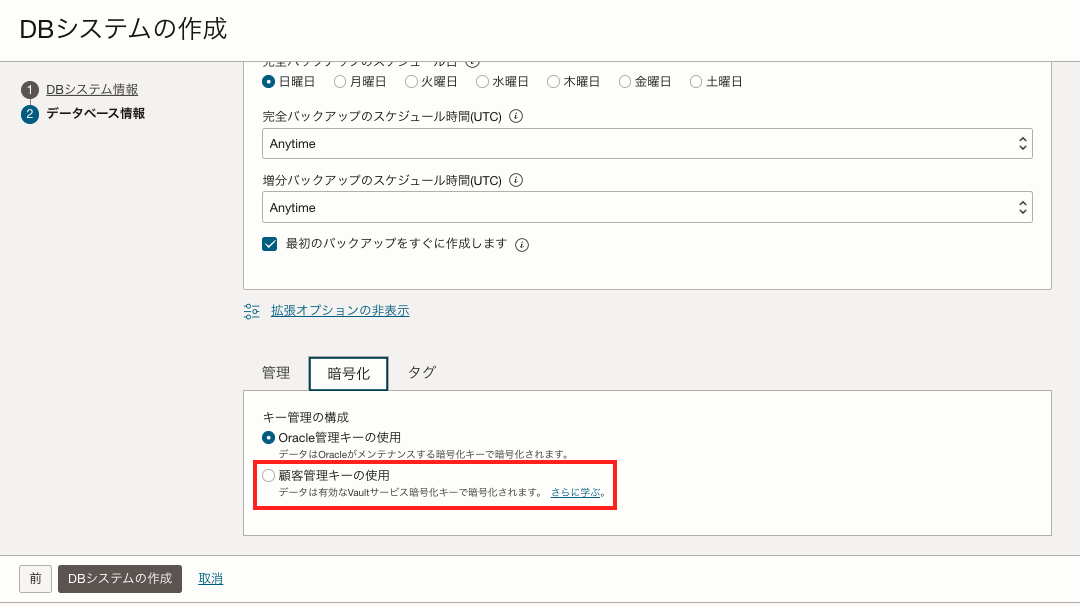1080x606 pixels.
Task: Go back with the 前 button
Action: pyautogui.click(x=35, y=579)
